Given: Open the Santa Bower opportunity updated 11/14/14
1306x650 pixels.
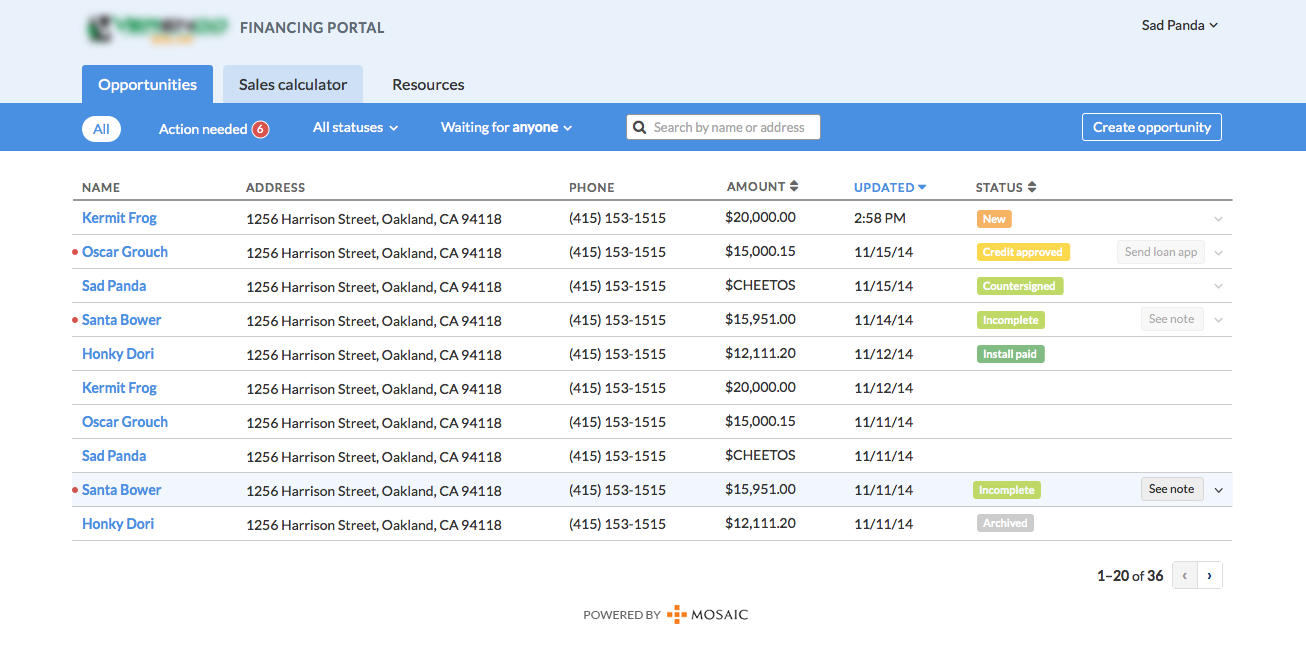Looking at the screenshot, I should click(121, 320).
